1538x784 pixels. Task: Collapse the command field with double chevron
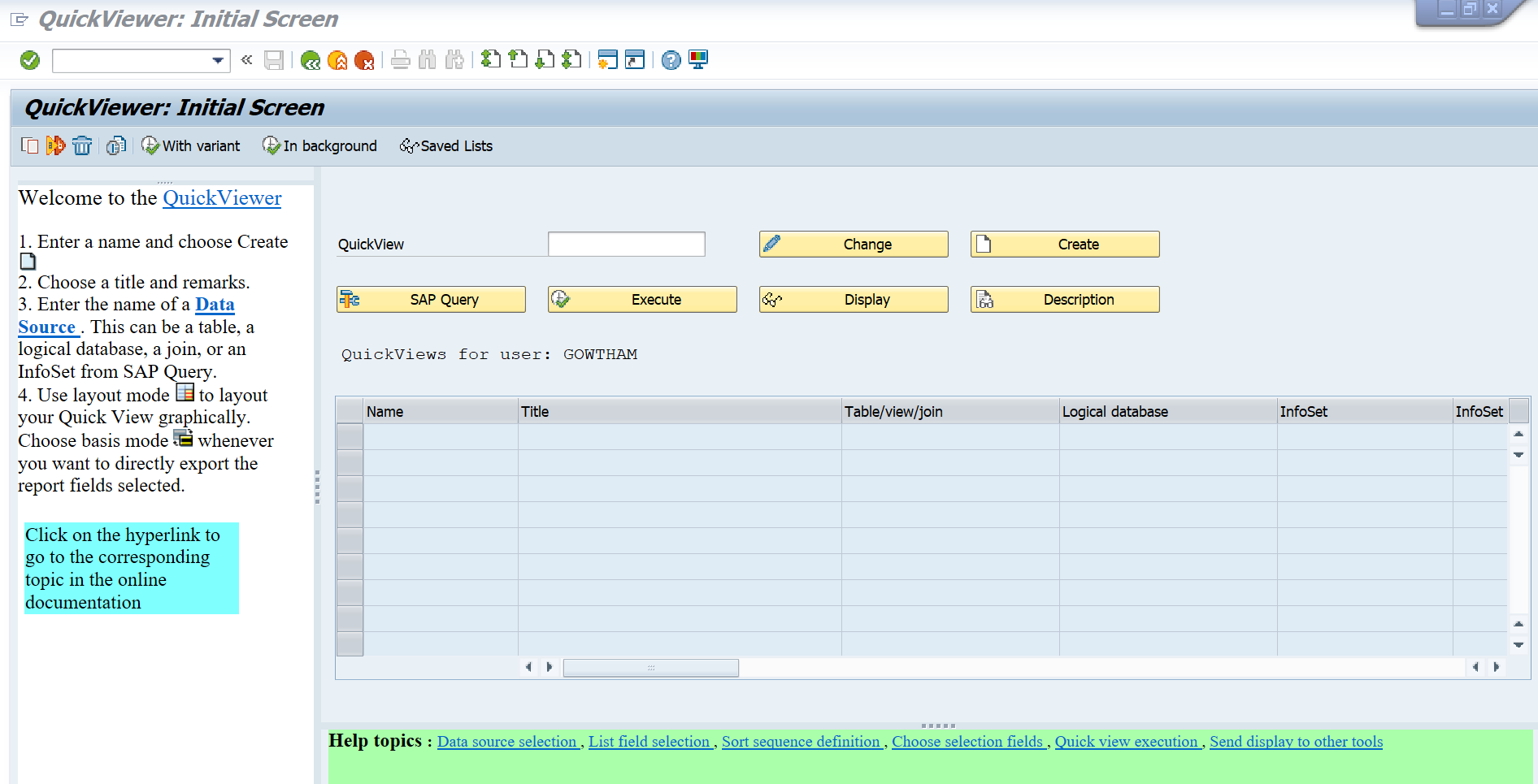pos(247,60)
